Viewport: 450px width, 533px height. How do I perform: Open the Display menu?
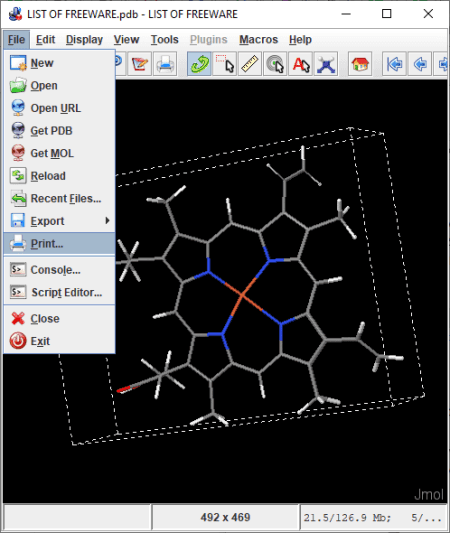84,39
